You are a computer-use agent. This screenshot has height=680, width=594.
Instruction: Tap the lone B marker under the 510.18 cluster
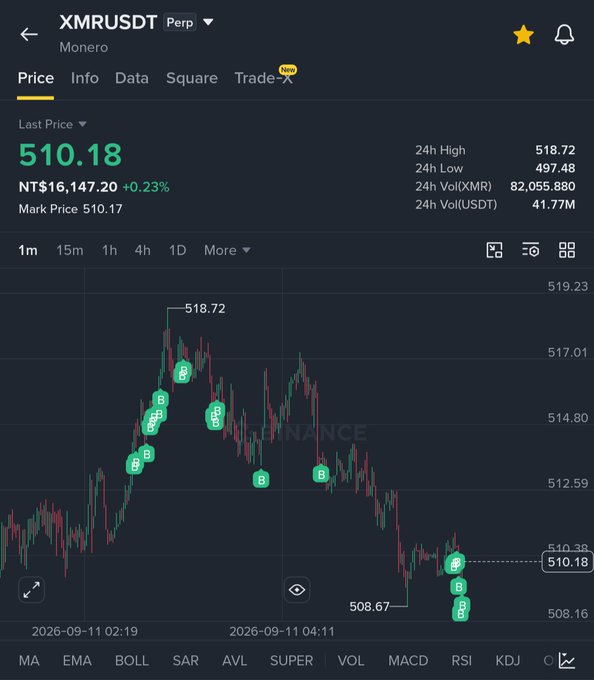(458, 587)
